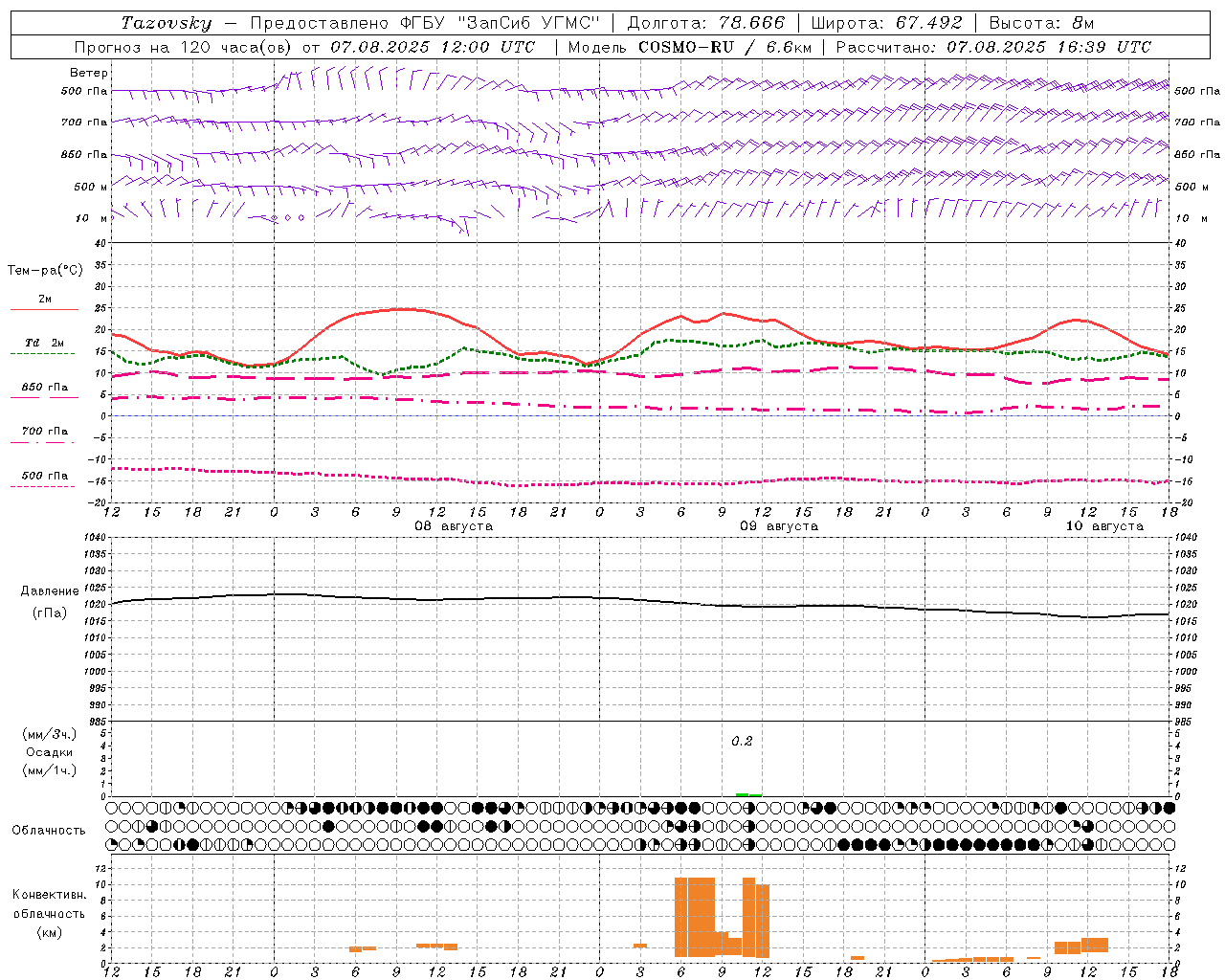The height and width of the screenshot is (980, 1225).
Task: Click the (гПа) unit under Давление
Action: [50, 612]
